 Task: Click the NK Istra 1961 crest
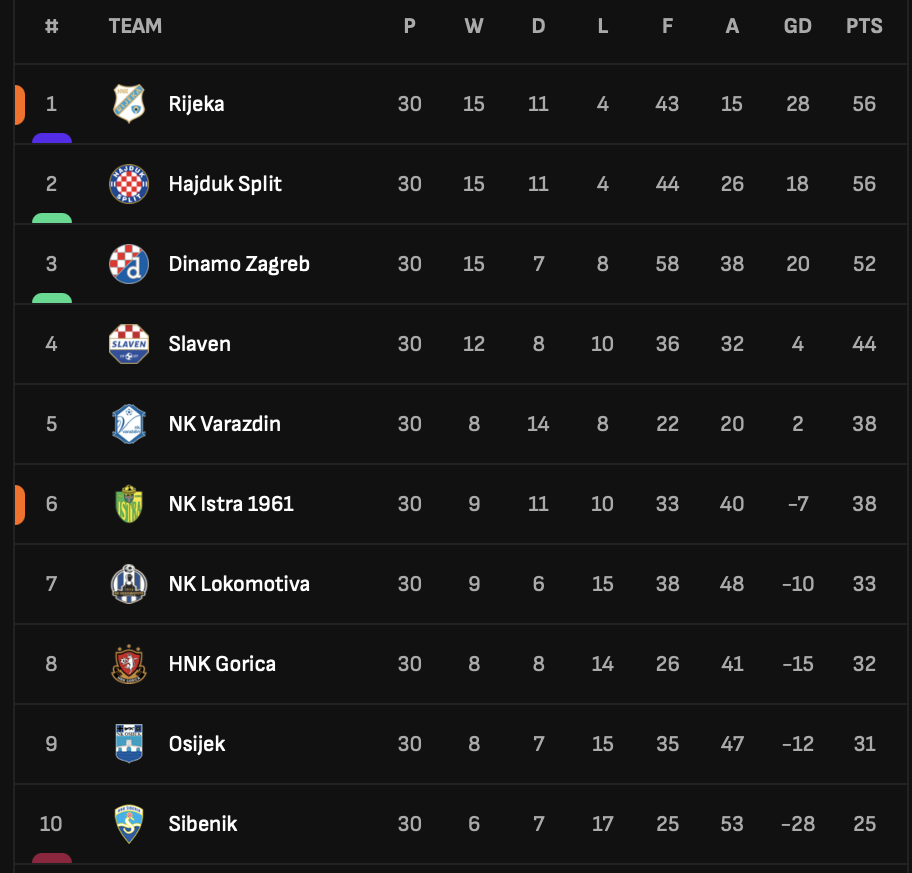pyautogui.click(x=129, y=504)
